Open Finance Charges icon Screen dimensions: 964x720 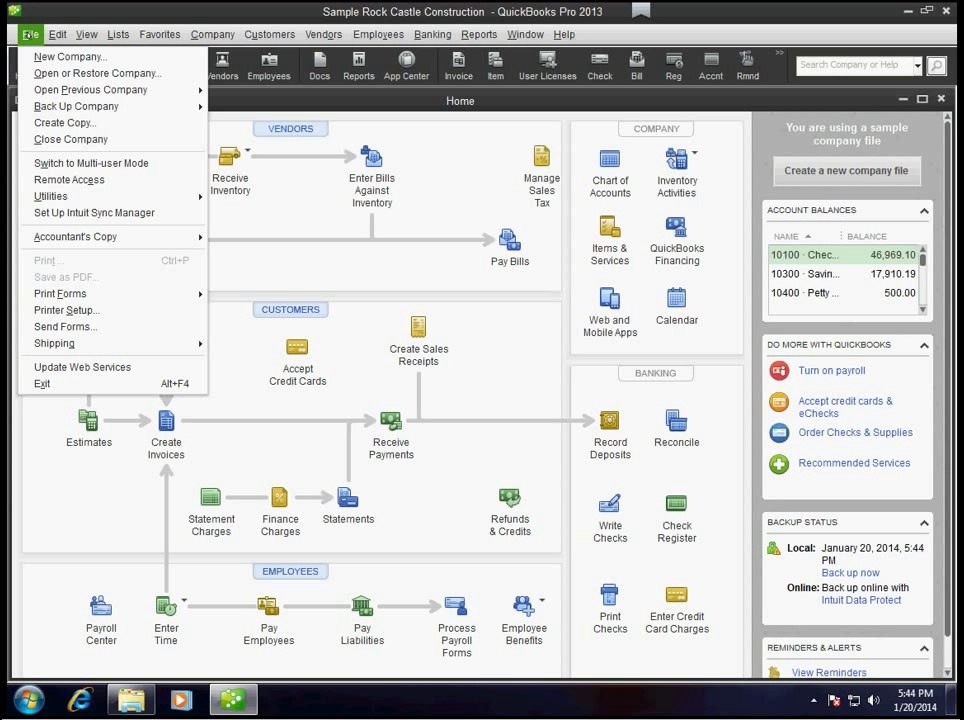(x=280, y=497)
